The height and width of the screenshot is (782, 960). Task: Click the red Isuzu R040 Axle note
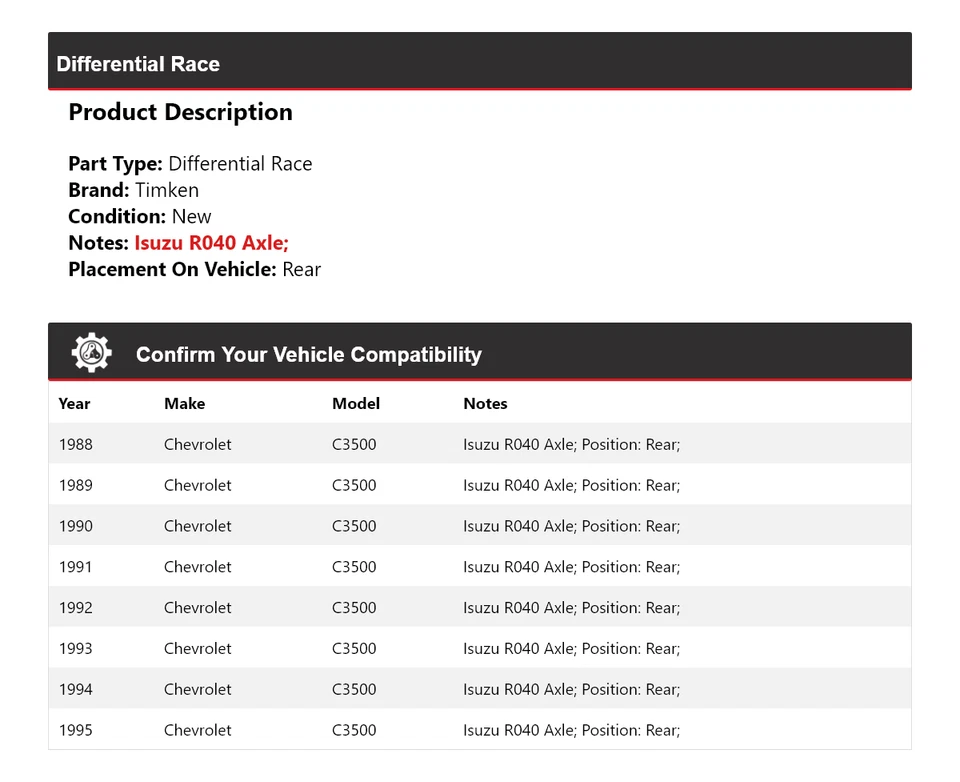pos(211,243)
